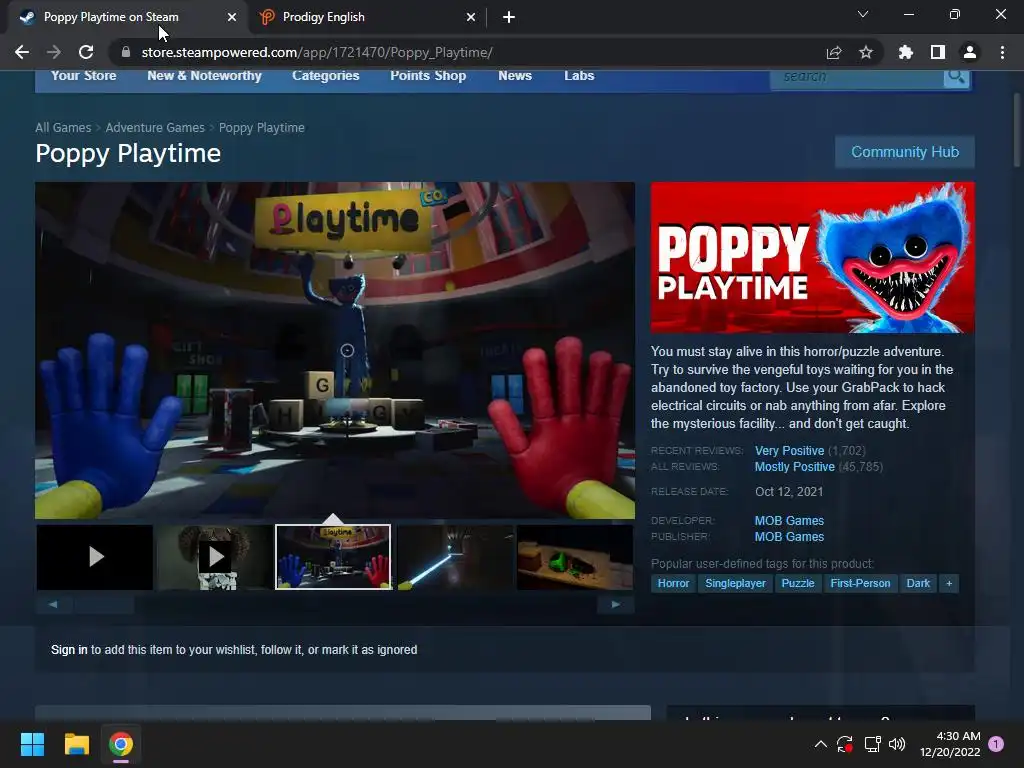Open a new browser tab
Viewport: 1024px width, 768px height.
point(509,17)
